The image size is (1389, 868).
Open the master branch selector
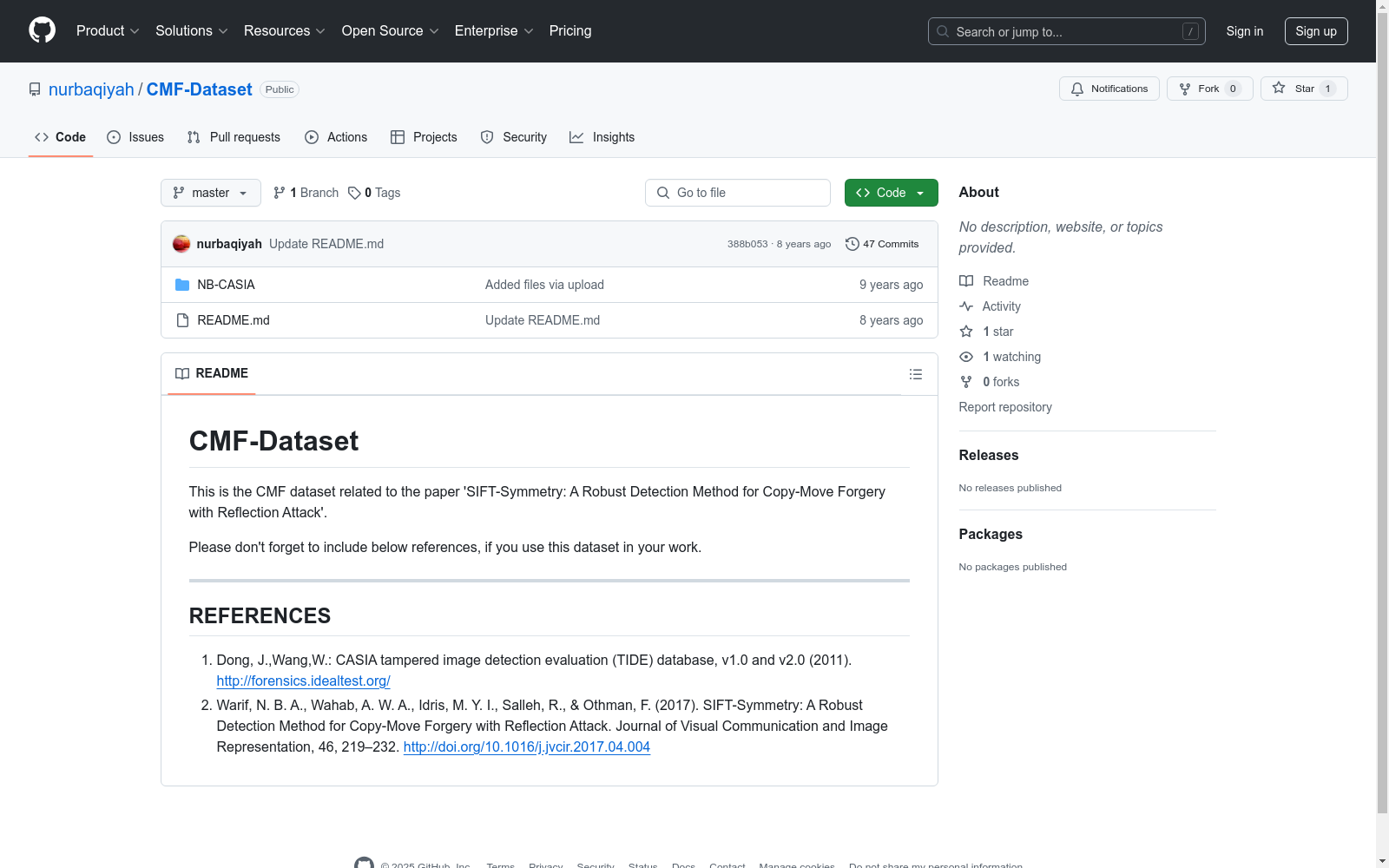[211, 193]
